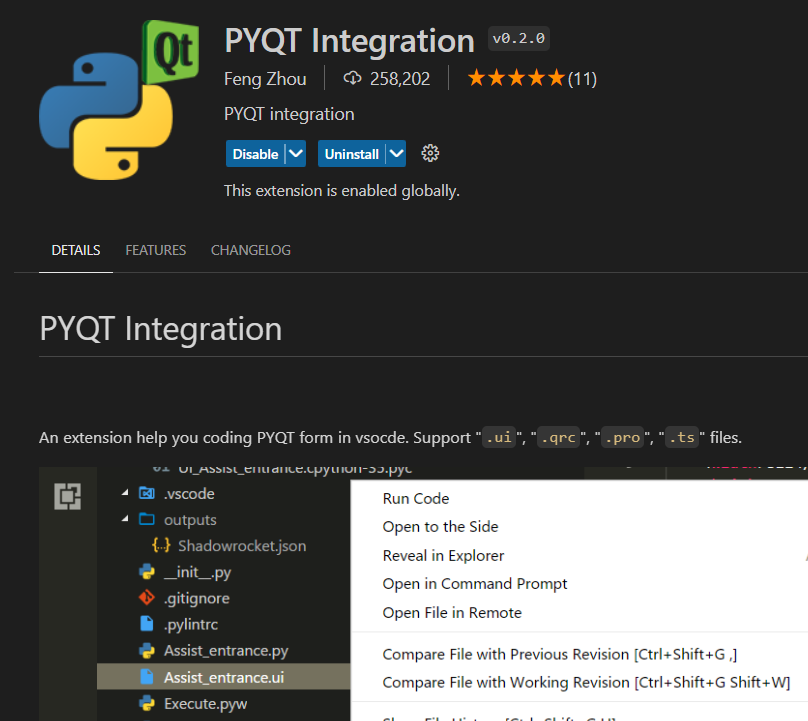Click the Python icon beside Assist_entrance.py

pos(147,651)
